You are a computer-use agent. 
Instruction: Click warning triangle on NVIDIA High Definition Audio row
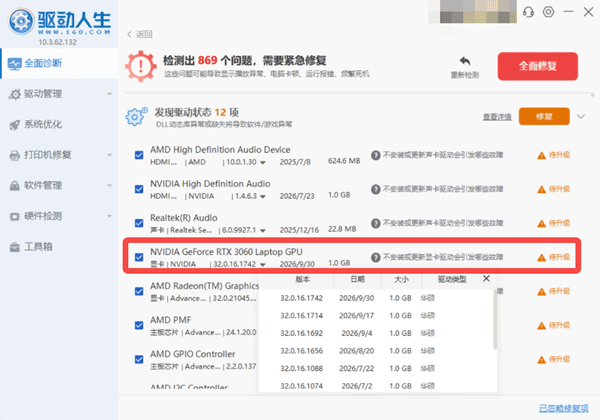tap(541, 189)
